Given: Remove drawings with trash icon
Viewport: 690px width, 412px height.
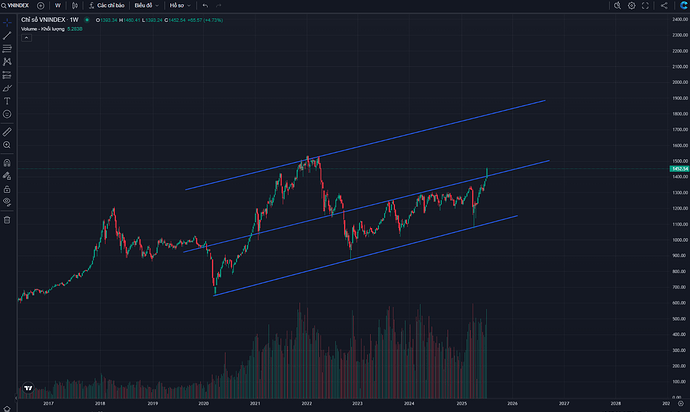Looking at the screenshot, I should [7, 220].
